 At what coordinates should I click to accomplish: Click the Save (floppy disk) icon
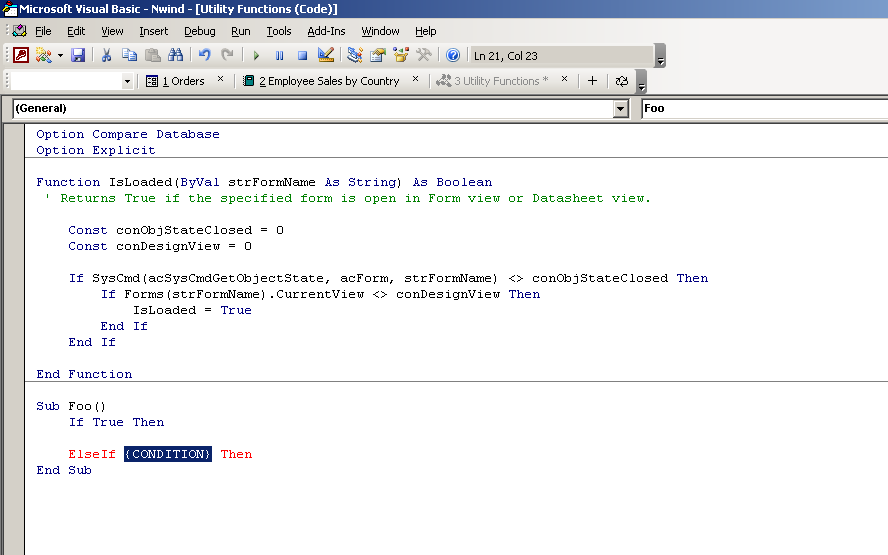(78, 55)
